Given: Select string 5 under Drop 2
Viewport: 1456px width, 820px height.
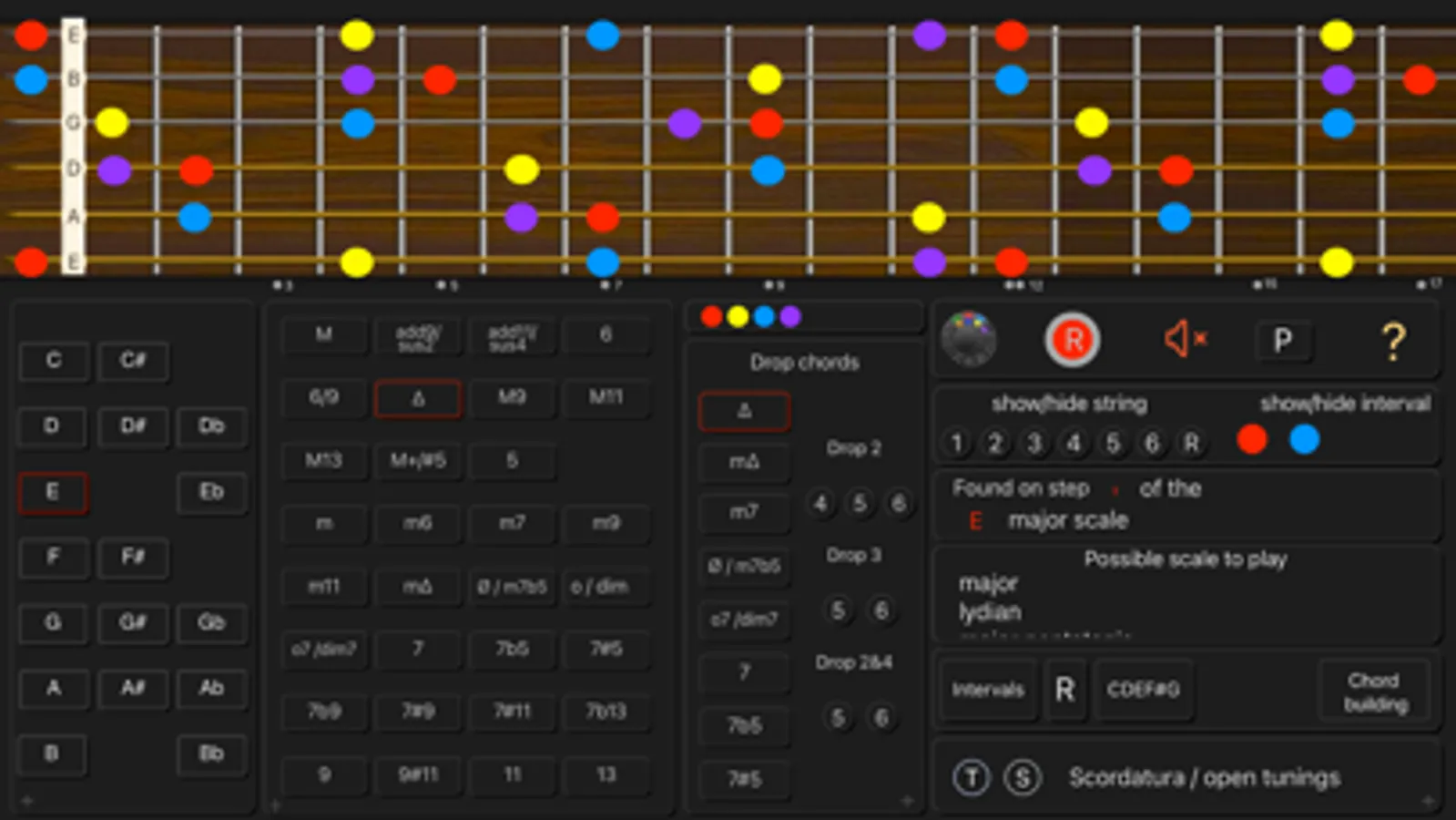Looking at the screenshot, I should coord(860,503).
